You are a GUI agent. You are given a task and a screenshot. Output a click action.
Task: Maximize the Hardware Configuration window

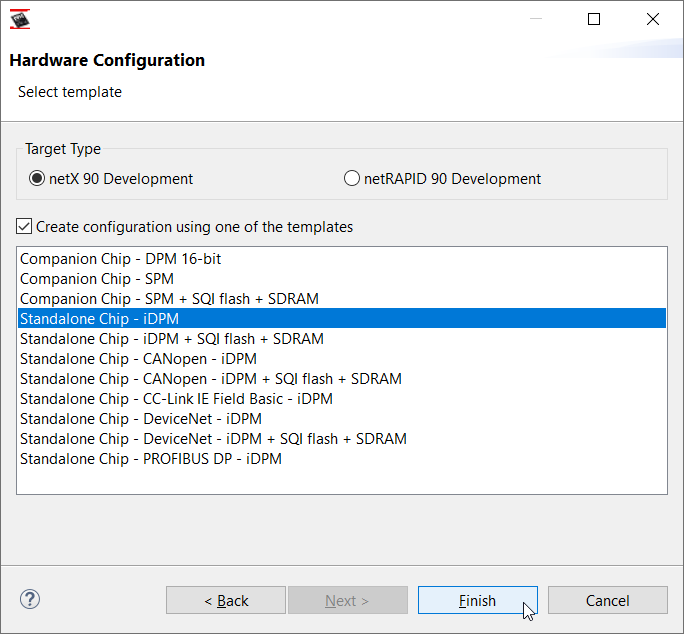coord(594,19)
